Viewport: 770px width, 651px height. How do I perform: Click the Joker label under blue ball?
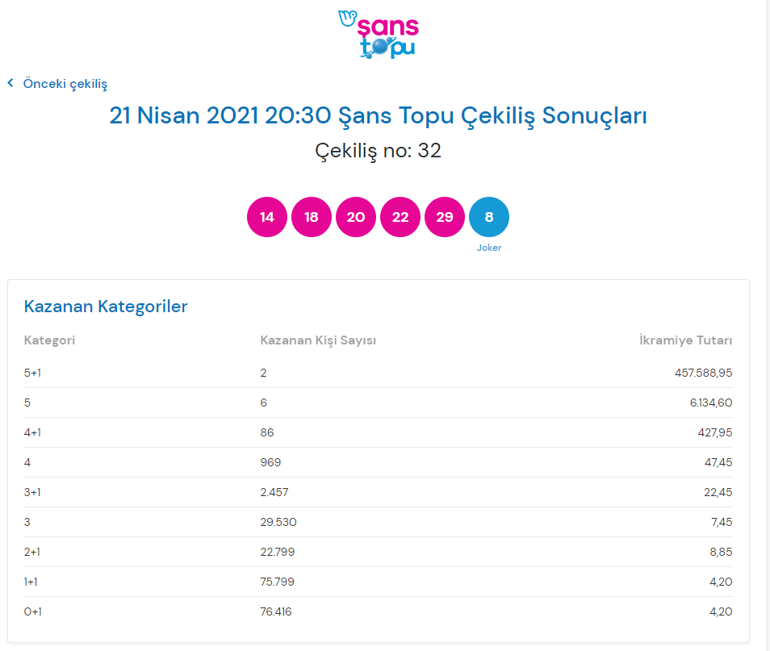coord(489,248)
